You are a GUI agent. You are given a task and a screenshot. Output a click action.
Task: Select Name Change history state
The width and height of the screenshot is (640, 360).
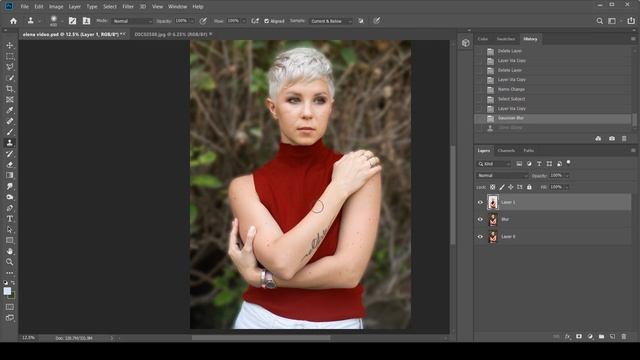coord(553,89)
